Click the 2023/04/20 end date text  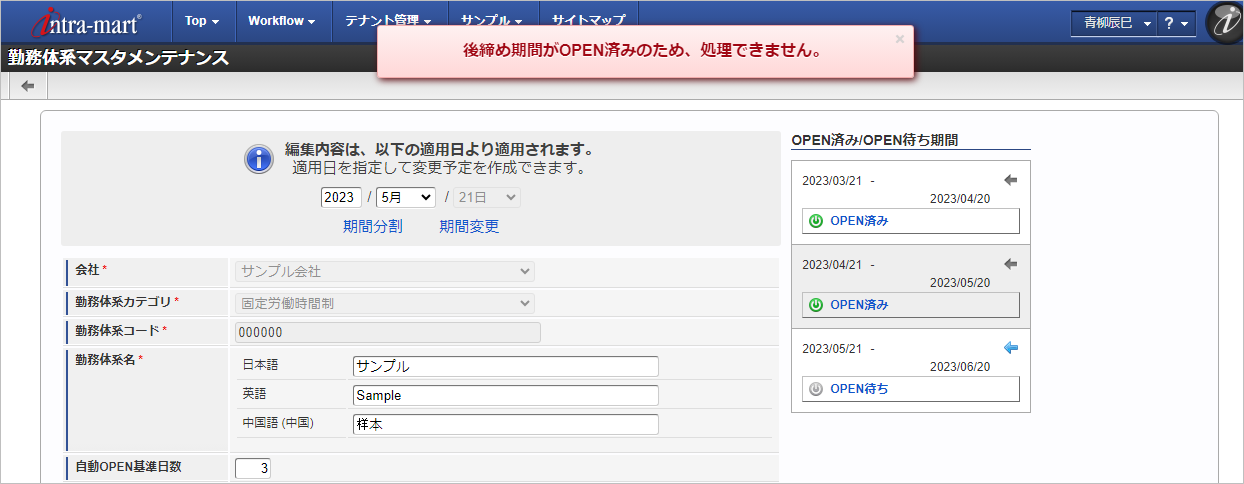coord(960,198)
